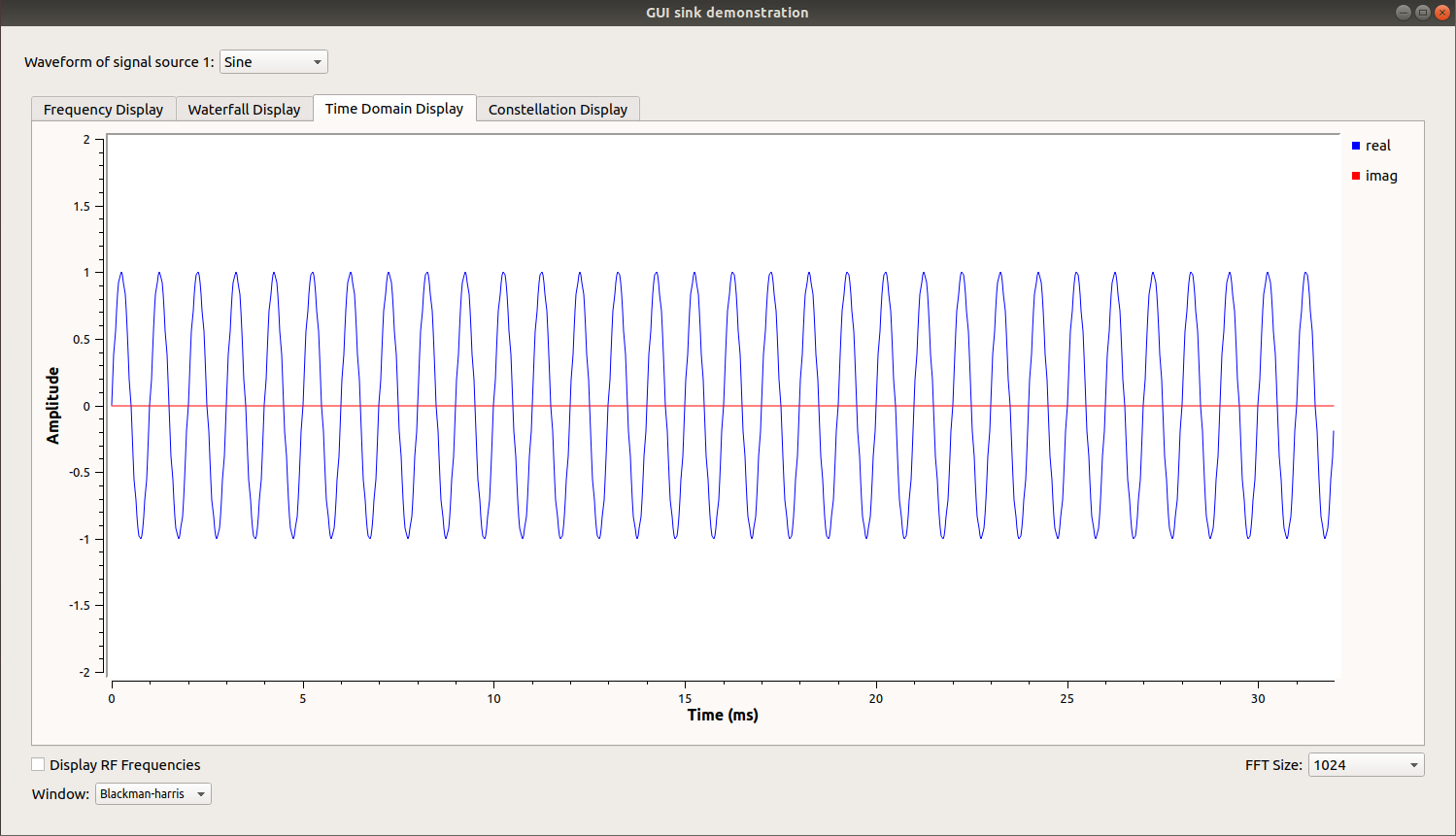1456x836 pixels.
Task: Open the Window function dropdown
Action: click(152, 793)
